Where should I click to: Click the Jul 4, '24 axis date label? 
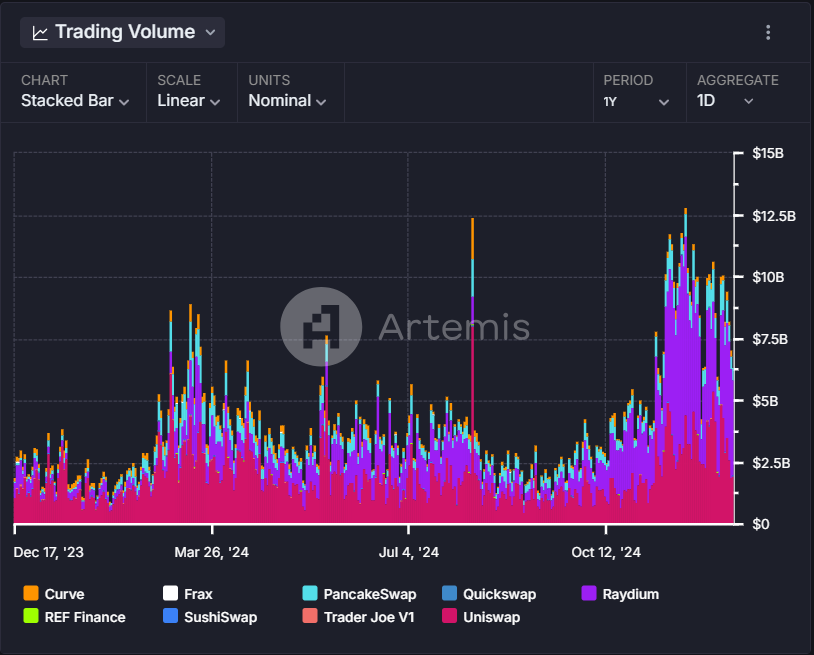tap(409, 552)
